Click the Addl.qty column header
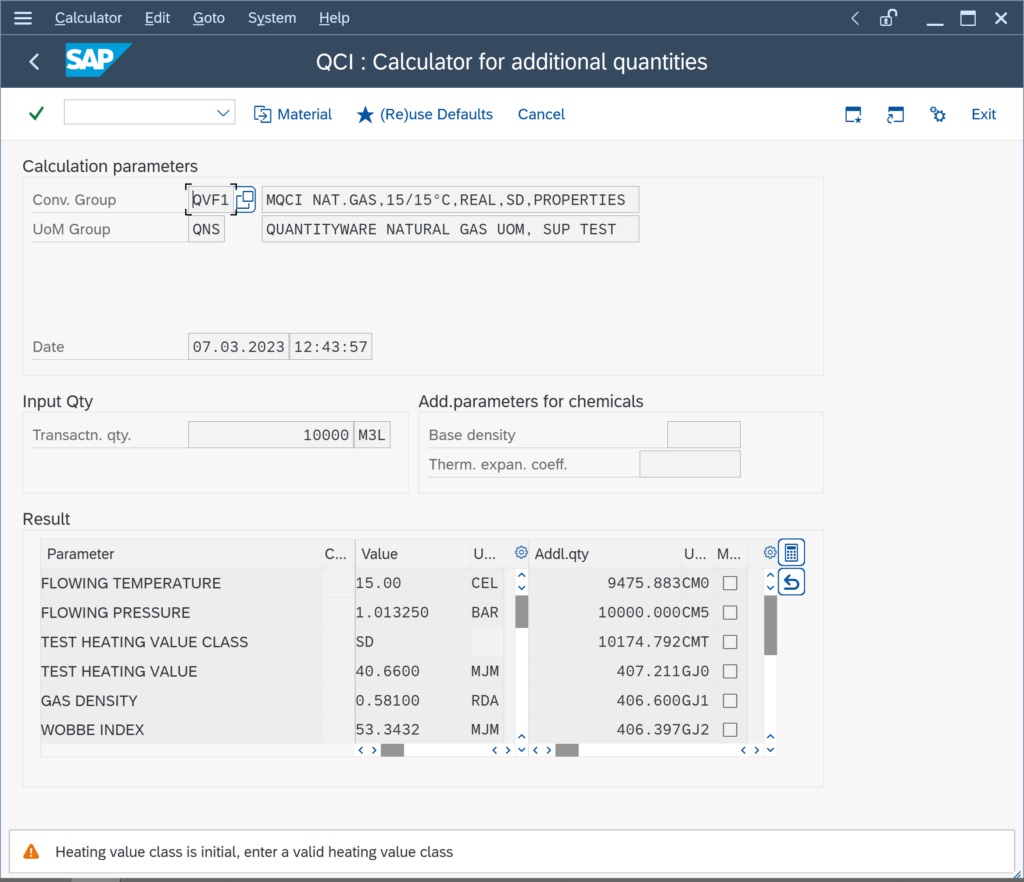The height and width of the screenshot is (882, 1024). (x=605, y=554)
